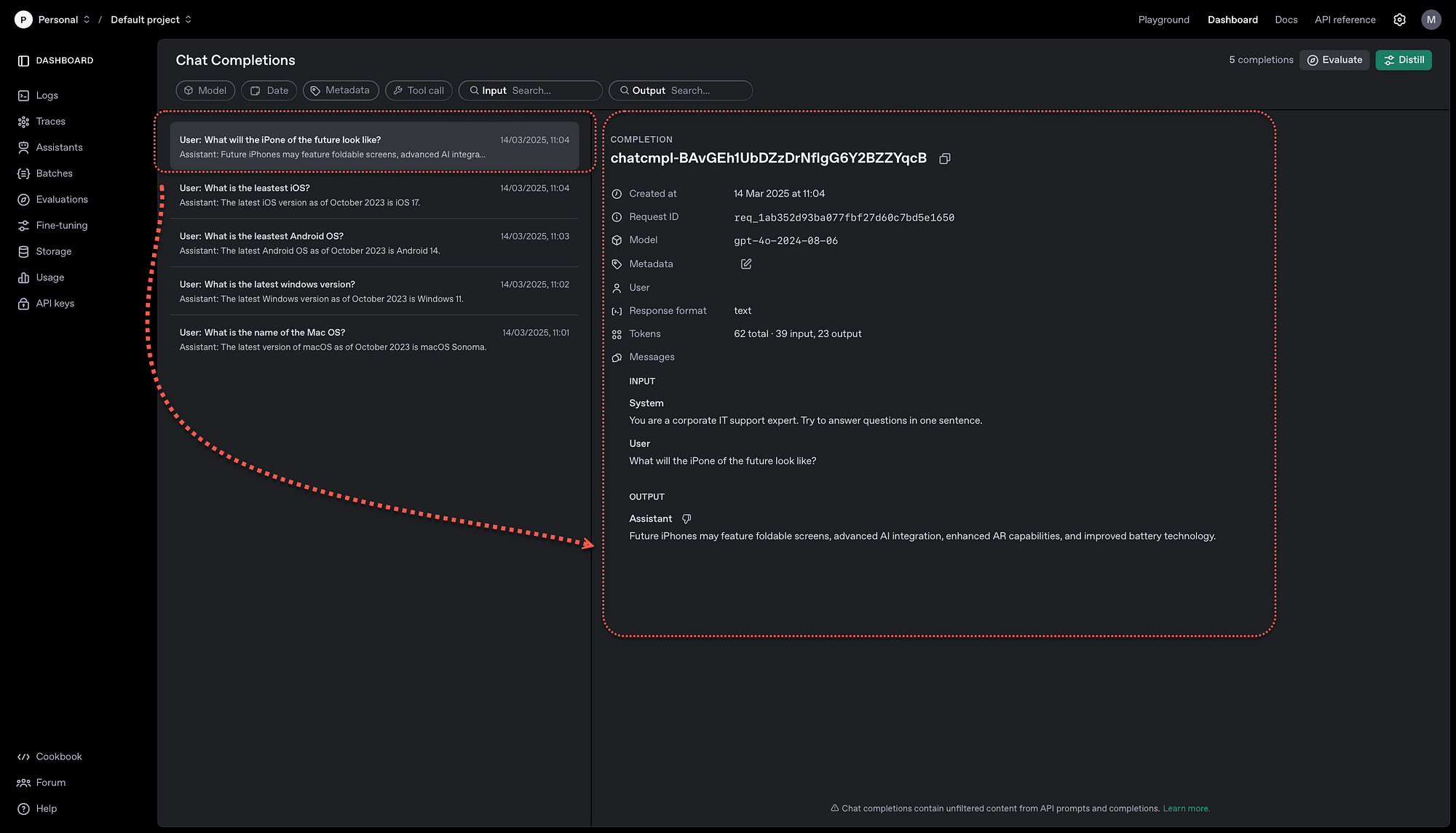Open settings via the gear icon
The width and height of the screenshot is (1456, 833).
[1399, 20]
